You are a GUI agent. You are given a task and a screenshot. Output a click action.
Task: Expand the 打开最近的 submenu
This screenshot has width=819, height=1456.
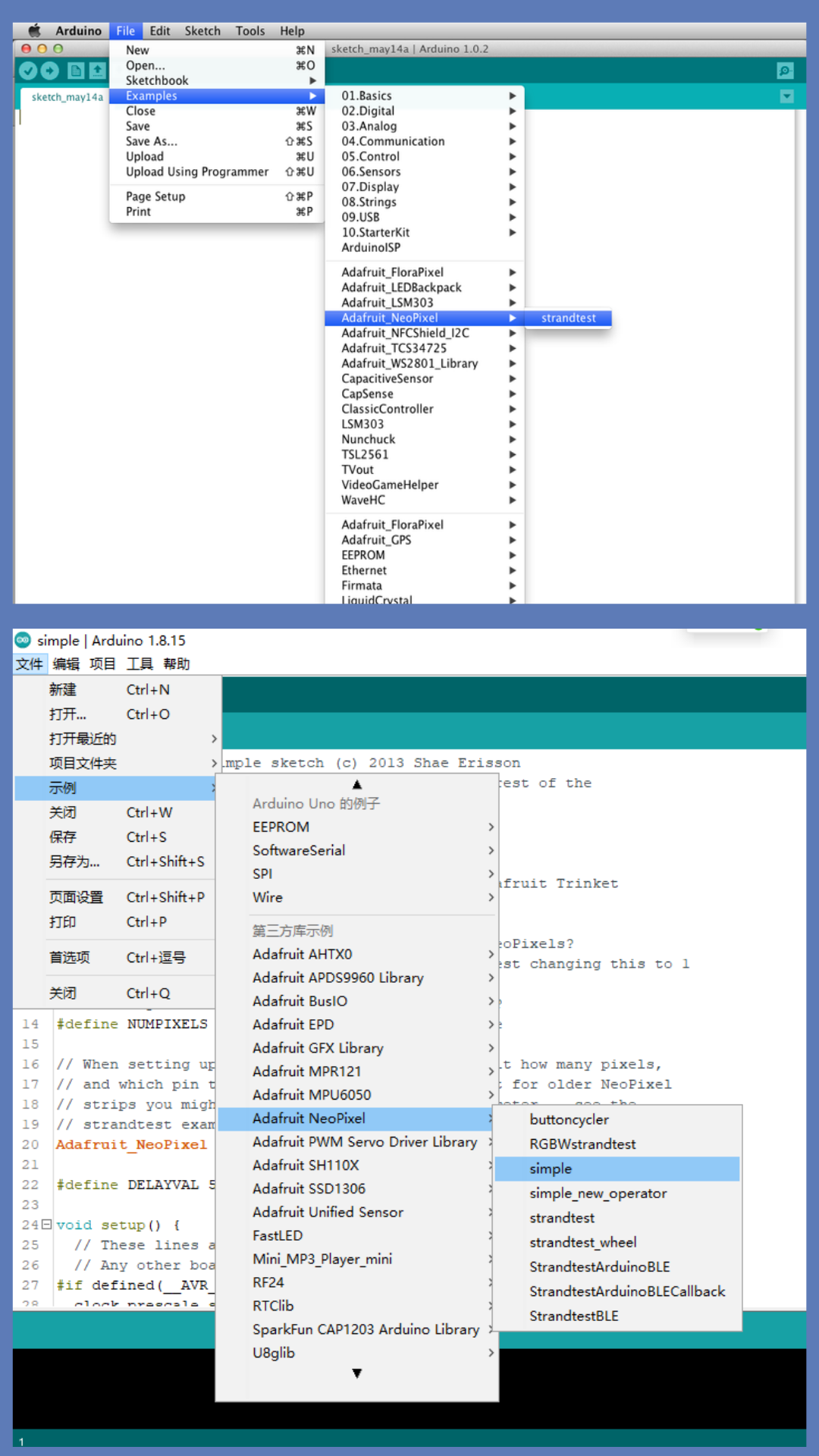tap(118, 739)
